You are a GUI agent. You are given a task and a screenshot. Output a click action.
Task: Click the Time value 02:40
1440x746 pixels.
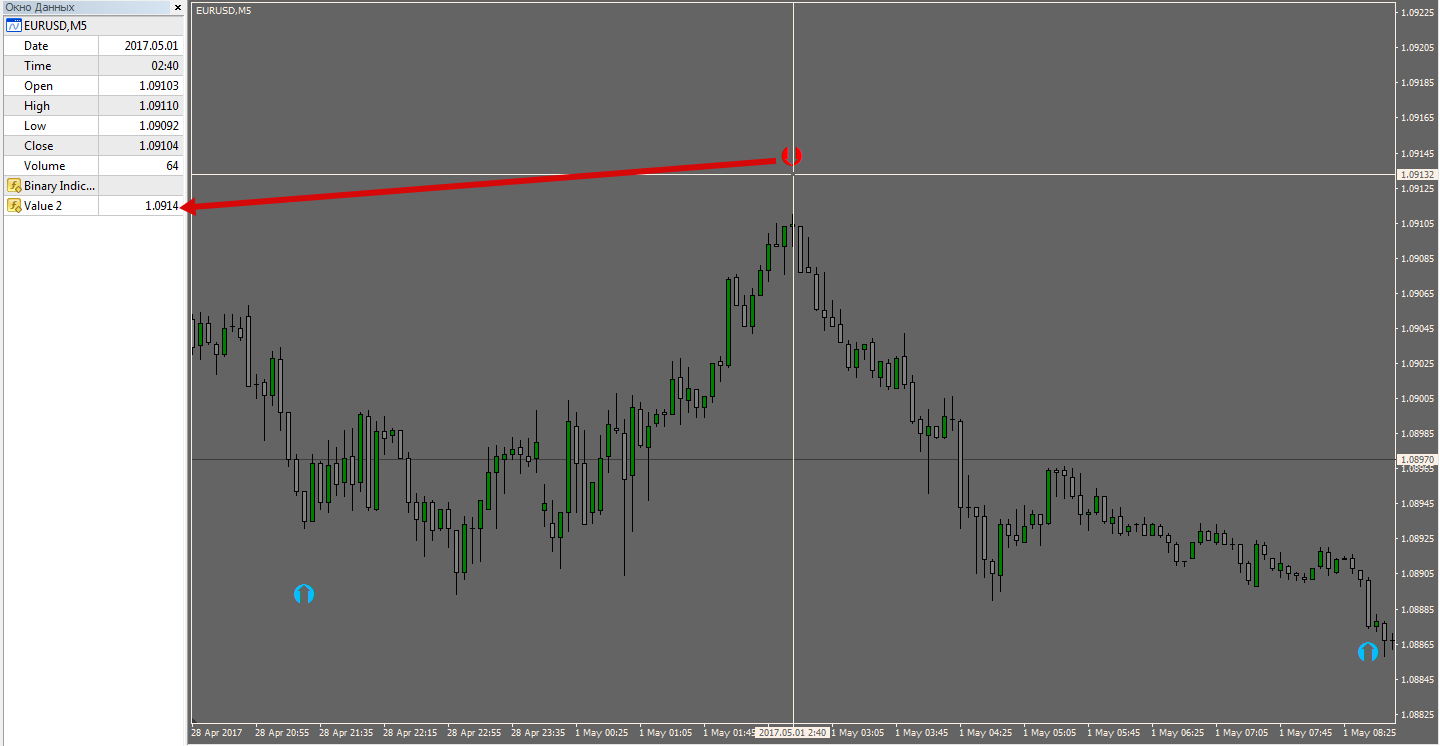pos(165,66)
